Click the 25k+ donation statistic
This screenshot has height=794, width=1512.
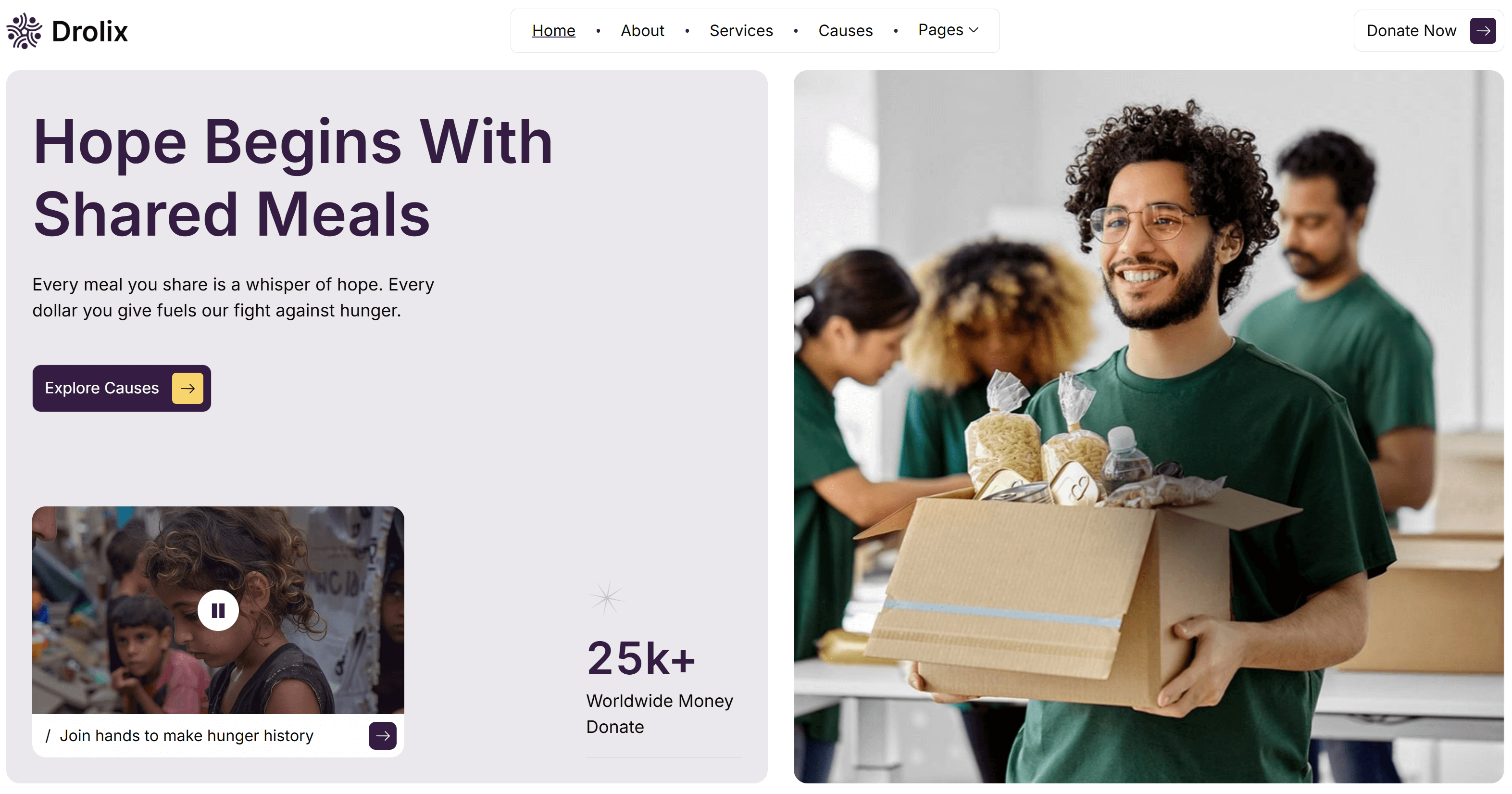[641, 658]
